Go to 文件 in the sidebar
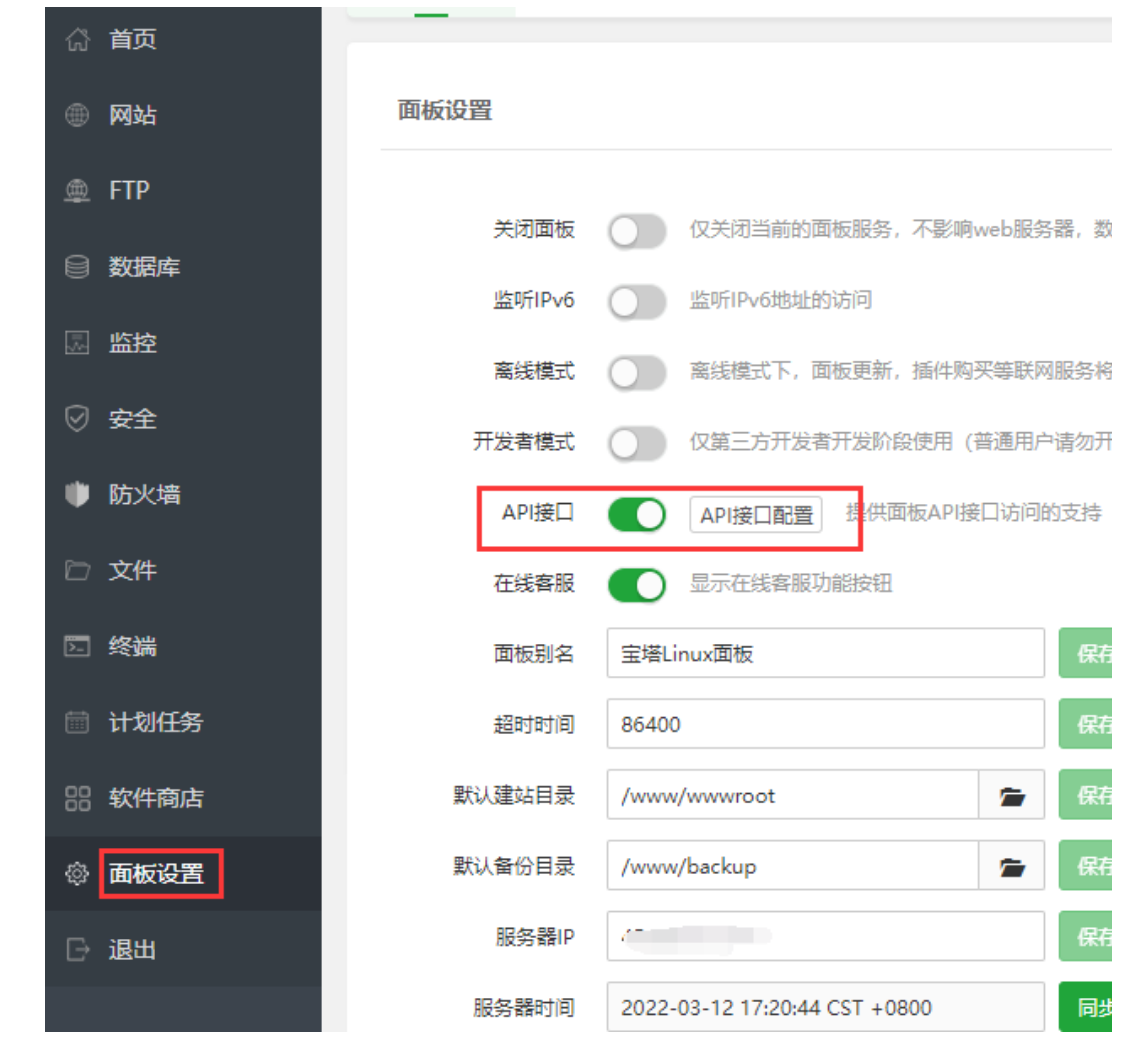The image size is (1142, 1038). [132, 571]
